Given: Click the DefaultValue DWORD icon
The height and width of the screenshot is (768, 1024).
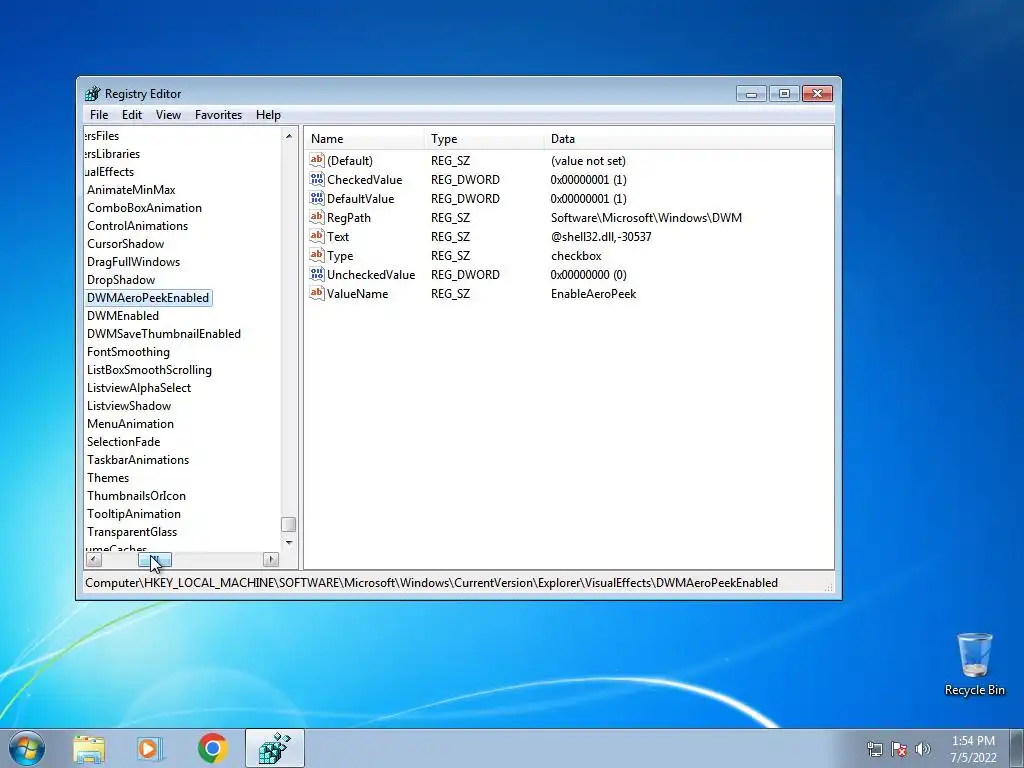Looking at the screenshot, I should tap(317, 198).
